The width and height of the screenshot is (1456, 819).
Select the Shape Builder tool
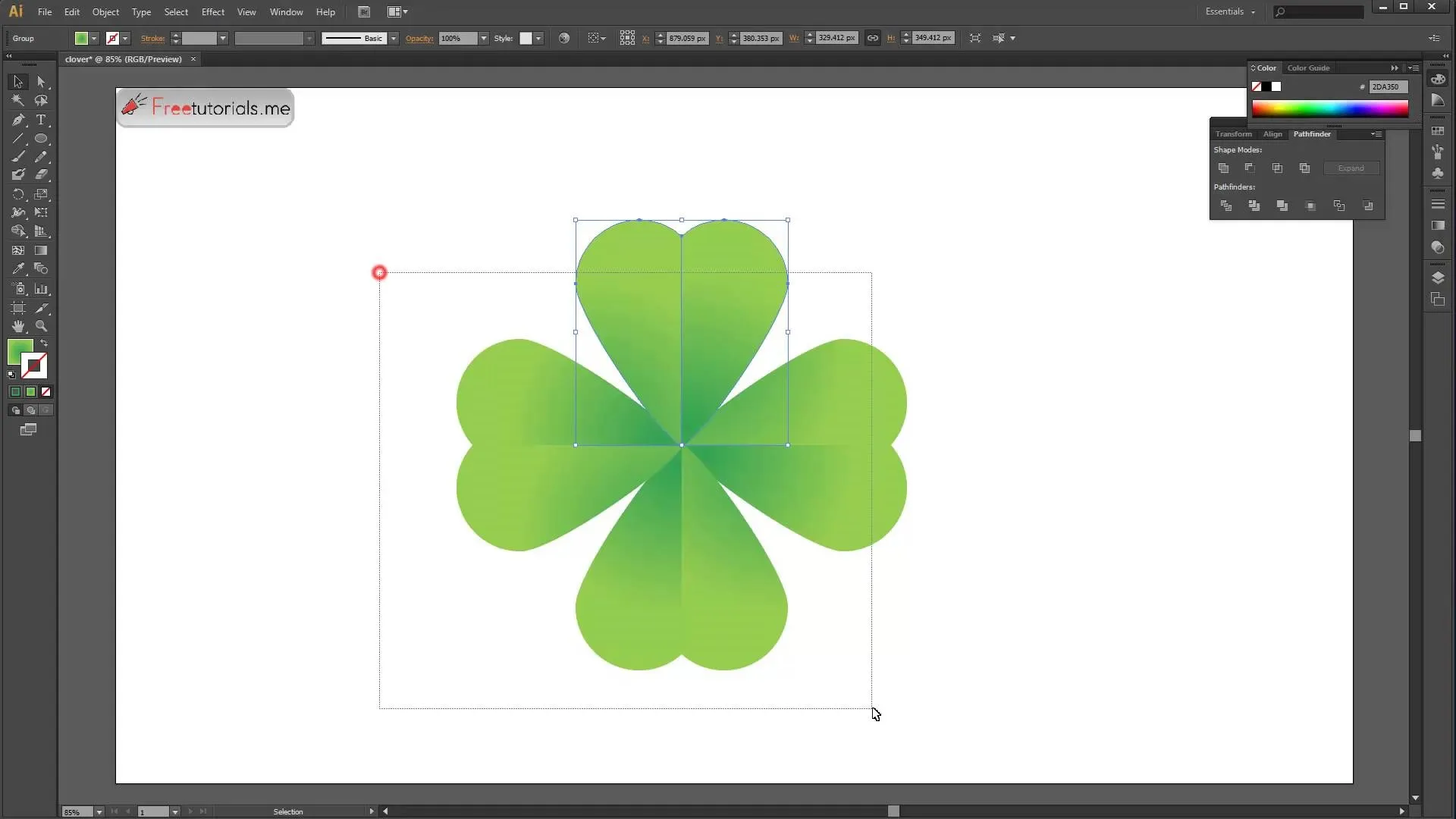tap(18, 231)
